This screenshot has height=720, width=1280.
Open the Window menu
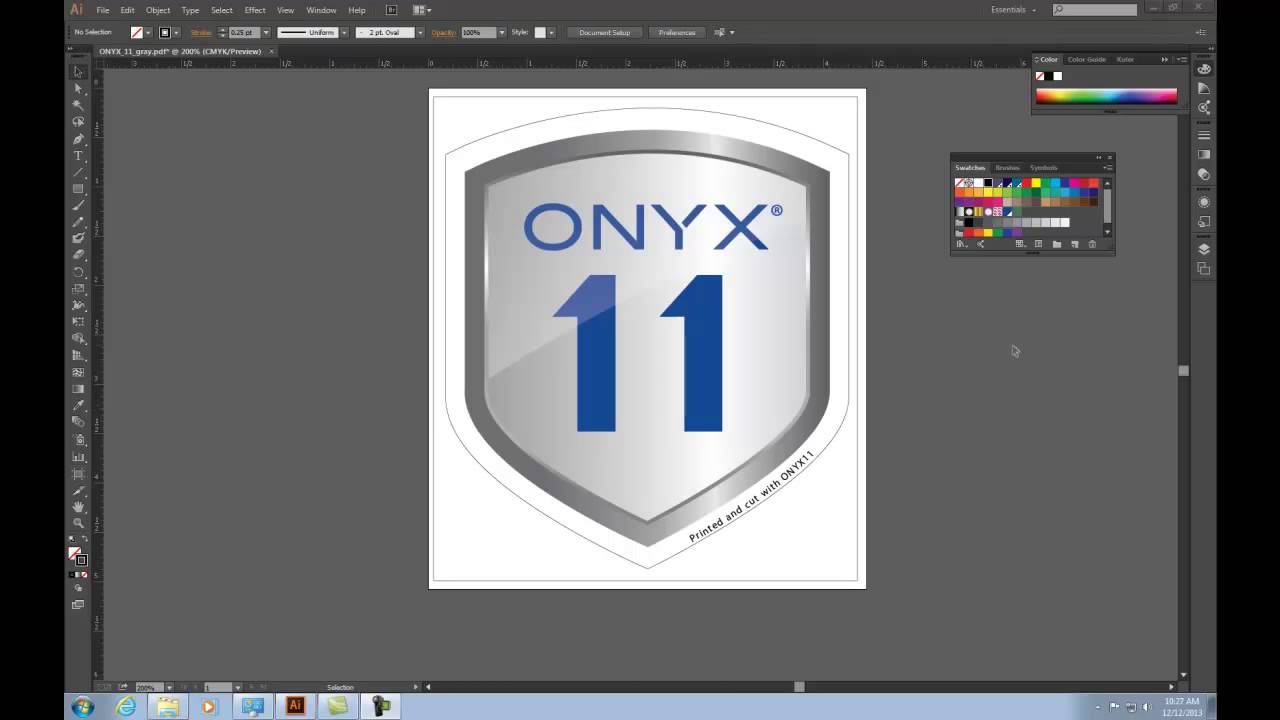pyautogui.click(x=321, y=10)
